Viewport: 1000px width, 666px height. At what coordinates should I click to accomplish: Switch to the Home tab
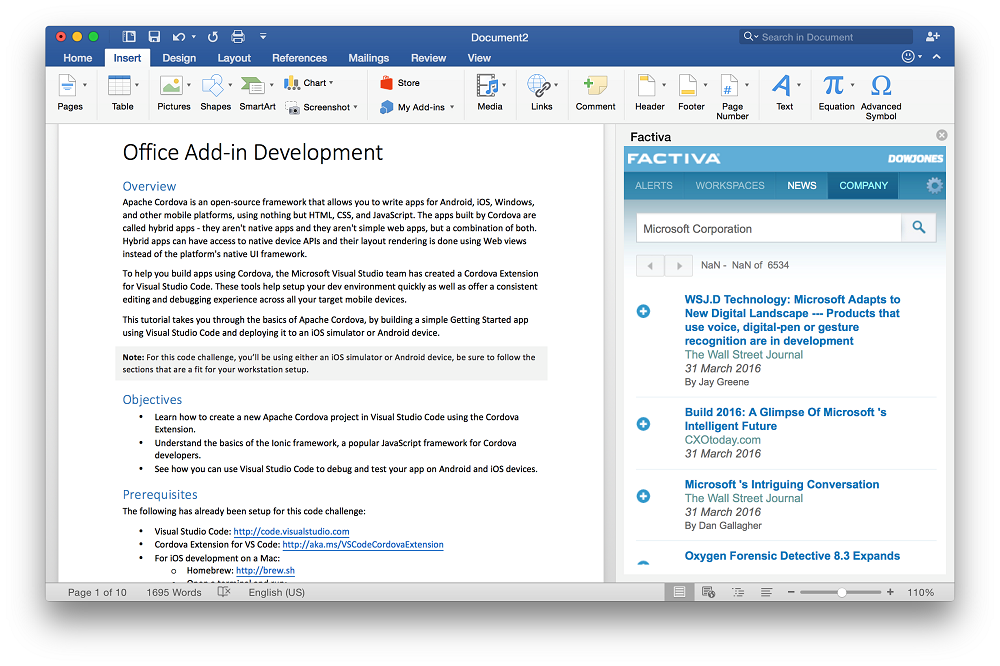[78, 58]
